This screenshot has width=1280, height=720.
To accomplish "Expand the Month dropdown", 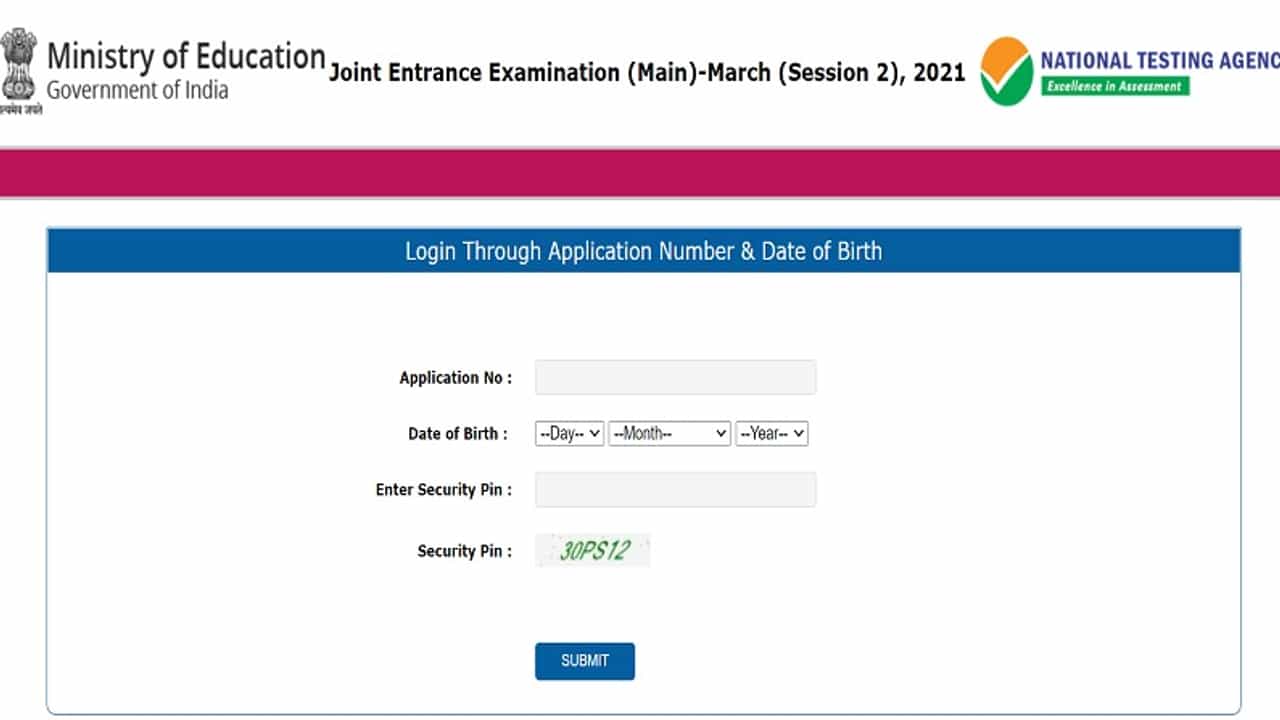I will (669, 434).
